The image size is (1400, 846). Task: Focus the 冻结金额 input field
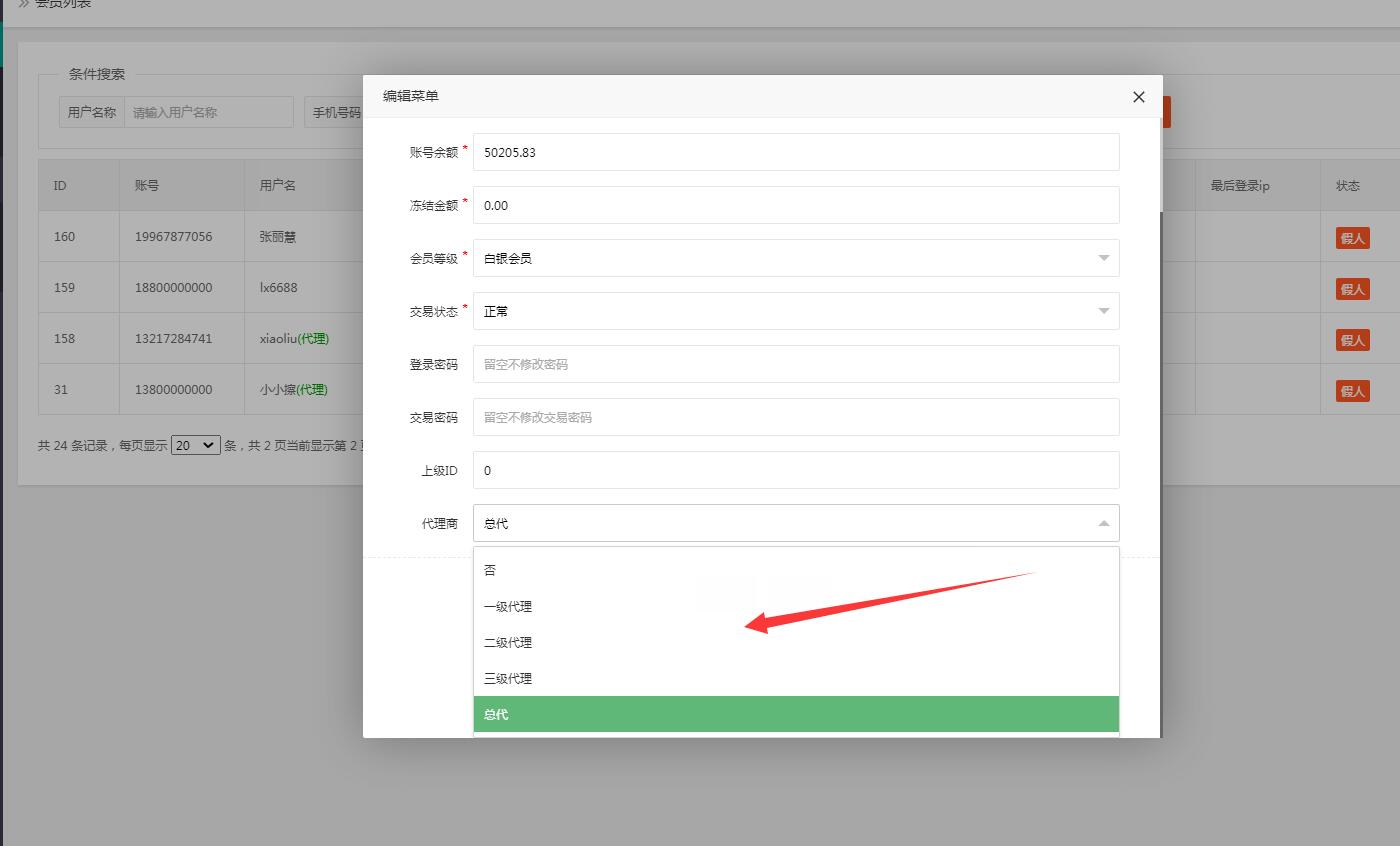point(795,205)
